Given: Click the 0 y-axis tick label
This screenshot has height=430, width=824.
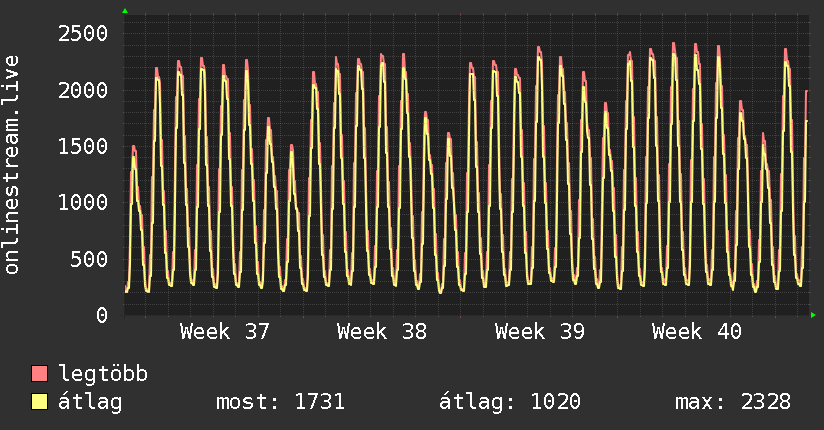Looking at the screenshot, I should 102,315.
